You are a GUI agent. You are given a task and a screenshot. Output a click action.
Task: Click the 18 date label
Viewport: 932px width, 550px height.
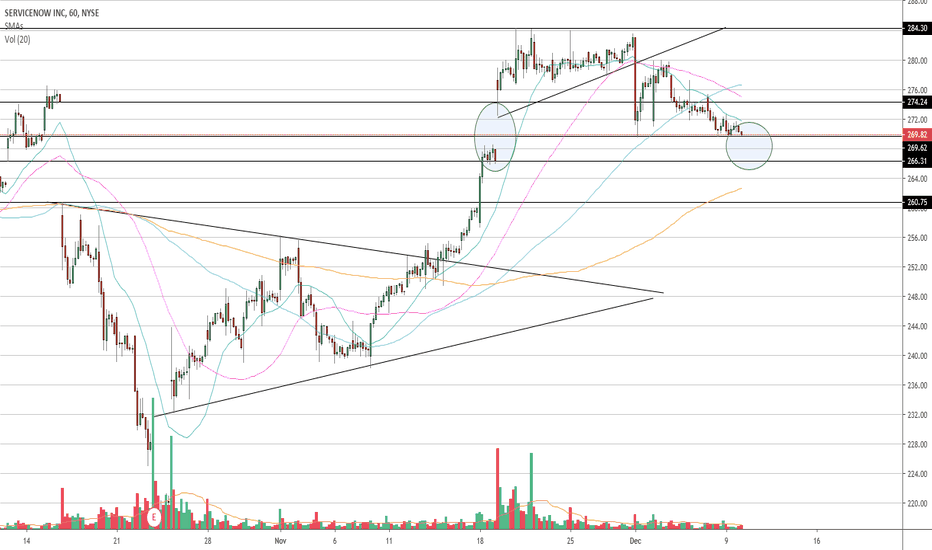click(x=480, y=541)
